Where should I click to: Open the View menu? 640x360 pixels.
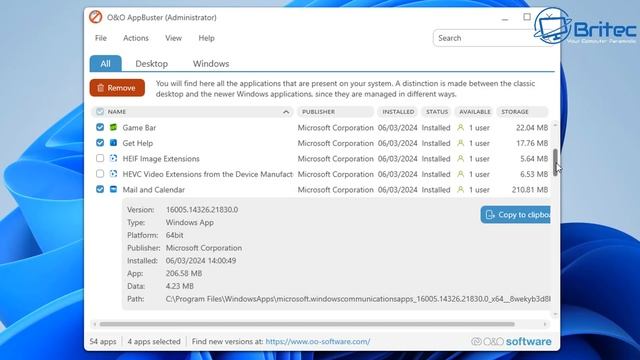click(173, 38)
